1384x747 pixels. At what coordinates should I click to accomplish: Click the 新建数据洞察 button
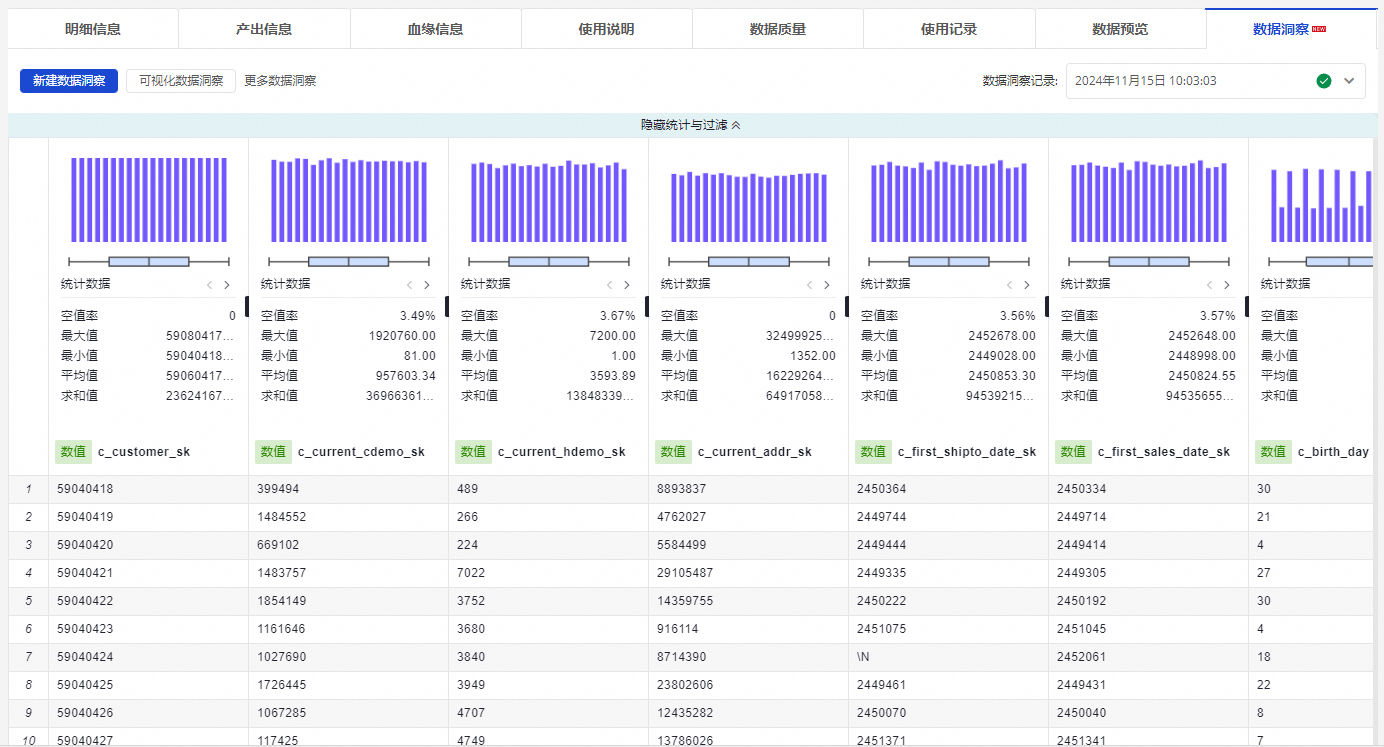click(x=69, y=81)
